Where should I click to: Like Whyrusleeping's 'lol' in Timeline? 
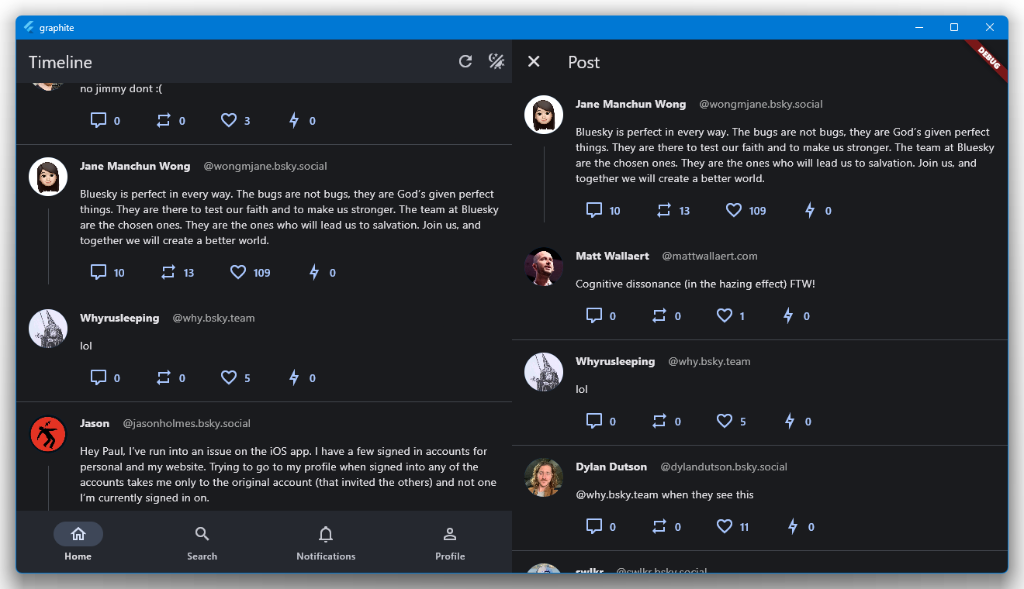click(229, 377)
